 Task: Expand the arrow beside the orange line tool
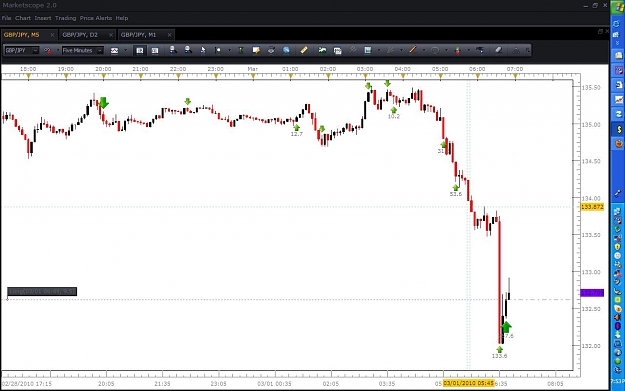pos(424,50)
